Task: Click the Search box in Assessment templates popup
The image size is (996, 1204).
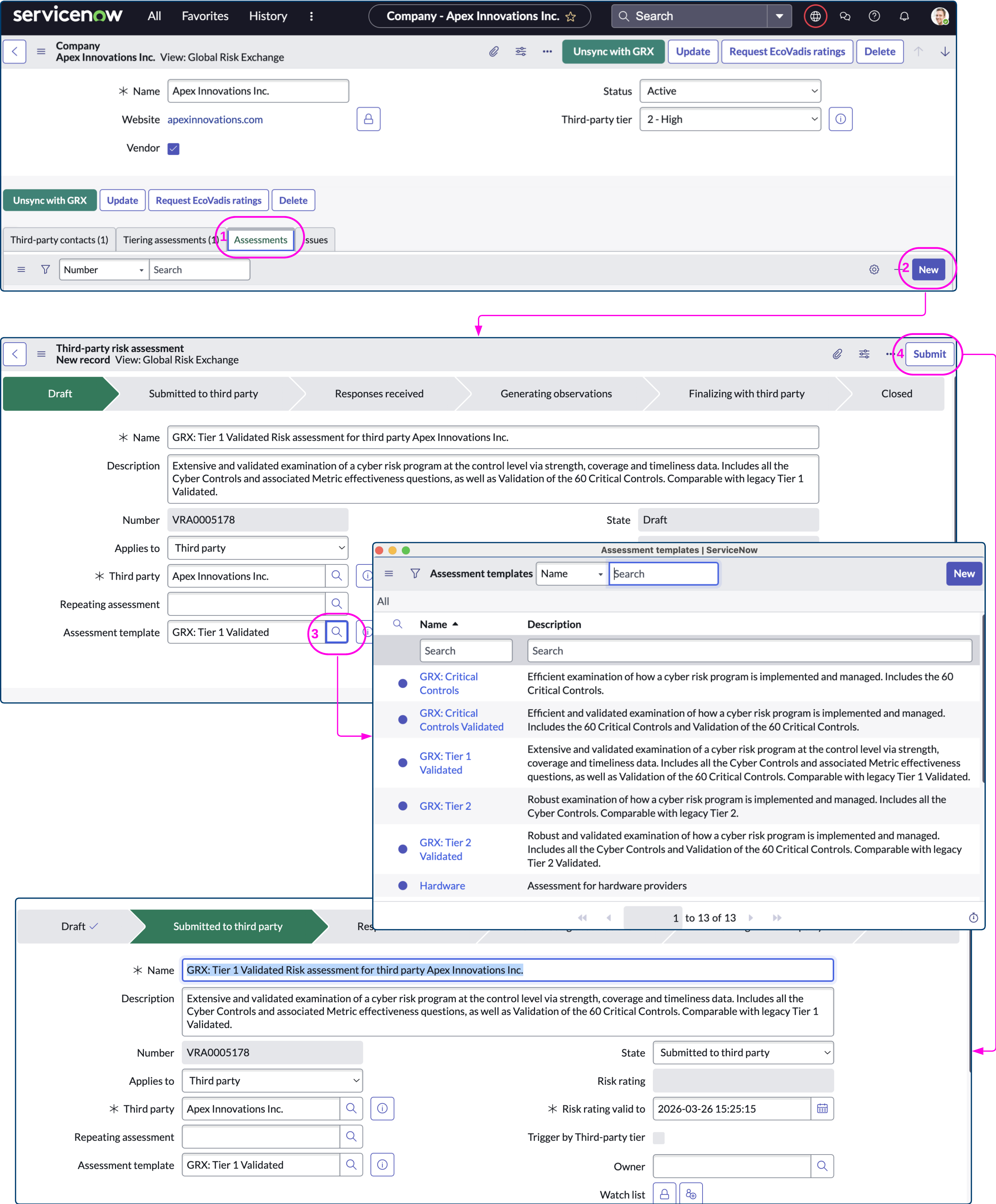Action: pyautogui.click(x=663, y=573)
